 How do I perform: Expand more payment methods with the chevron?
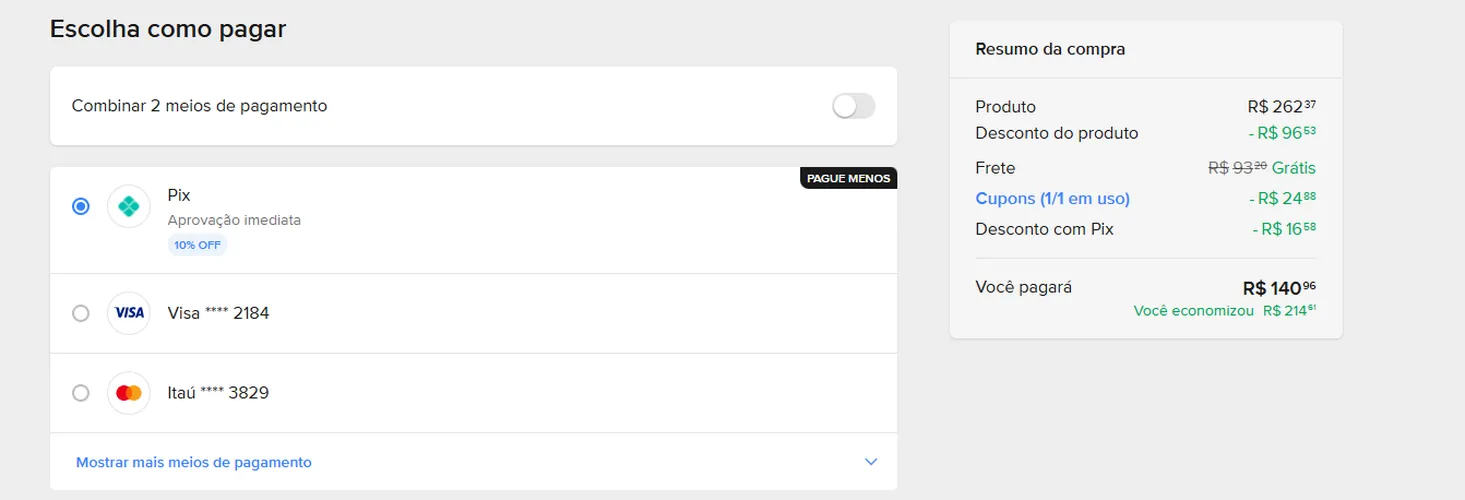tap(871, 462)
